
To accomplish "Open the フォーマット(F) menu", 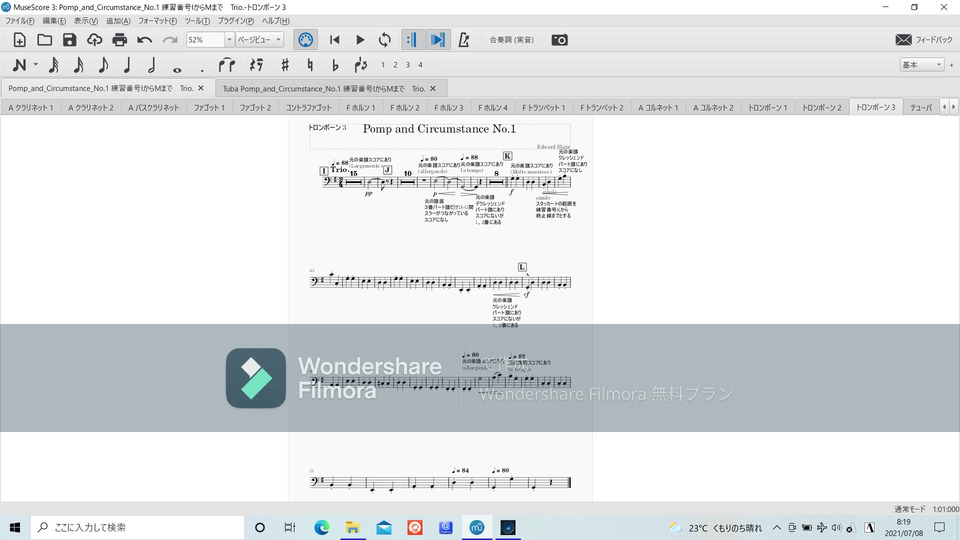I will point(157,21).
